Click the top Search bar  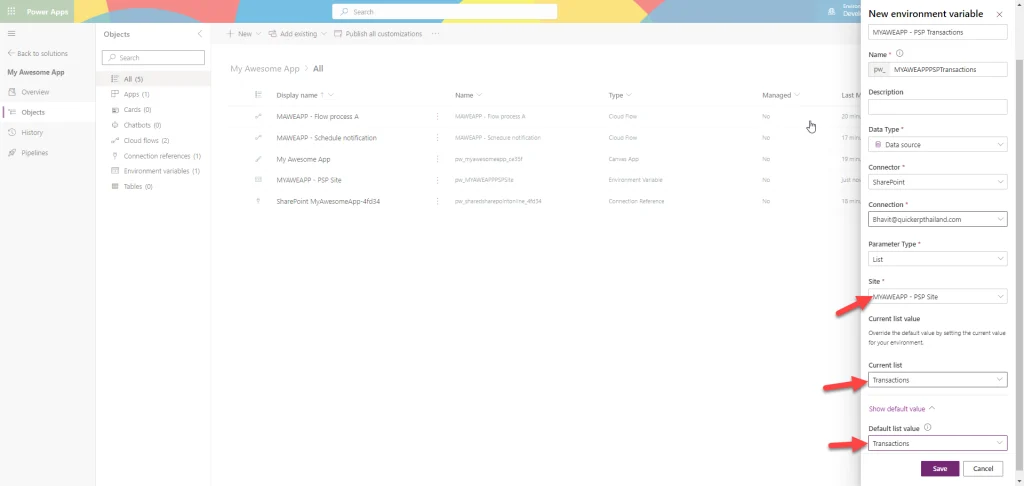[445, 12]
